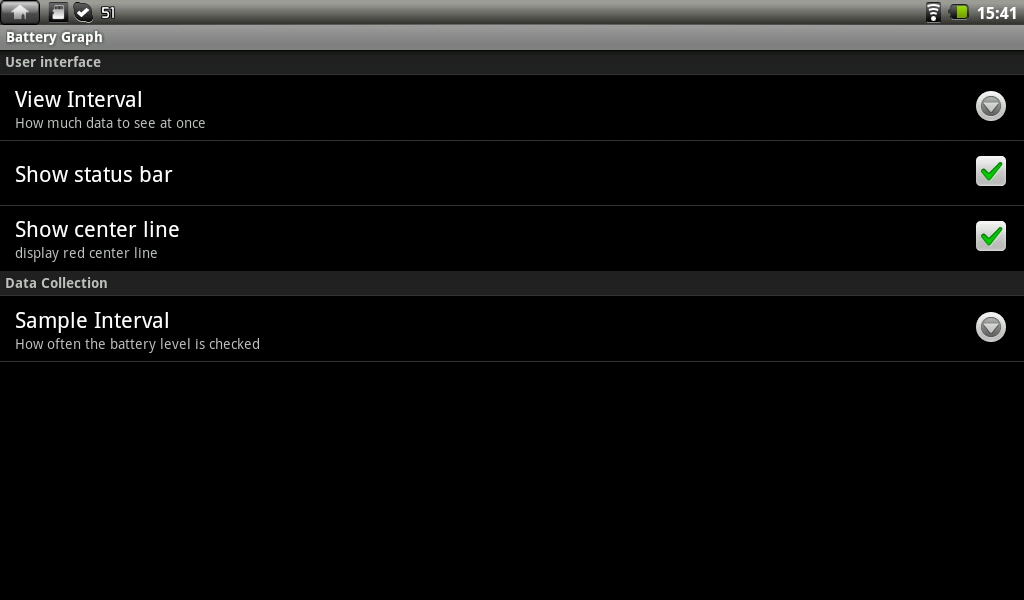Uncheck the Show status bar checkbox
Screen dimensions: 1024x600
991,171
